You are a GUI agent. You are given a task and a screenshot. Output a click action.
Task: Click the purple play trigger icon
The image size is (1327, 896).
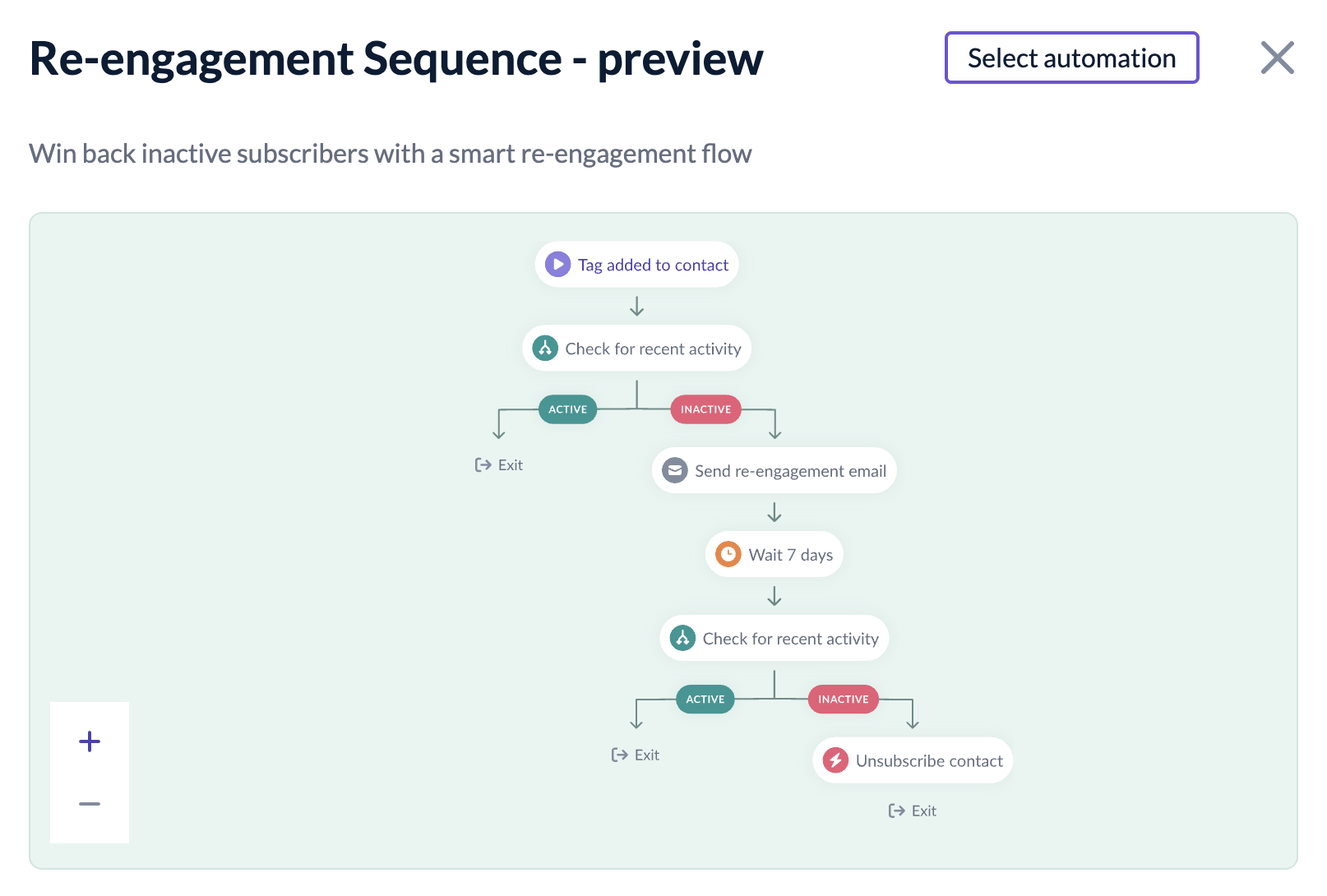pyautogui.click(x=557, y=265)
